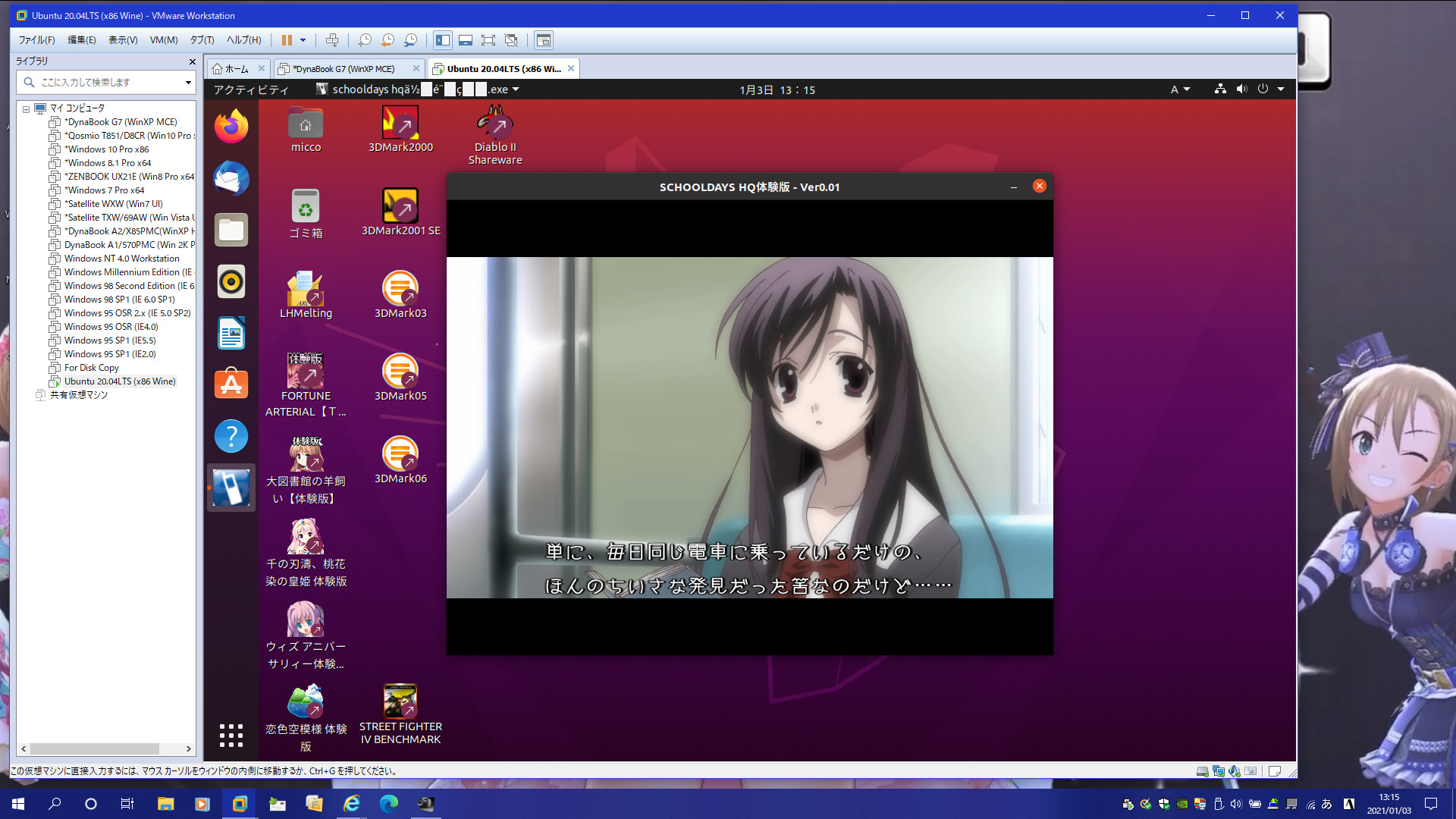This screenshot has height=819, width=1456.
Task: Open the タブ(T) menu
Action: tap(202, 40)
